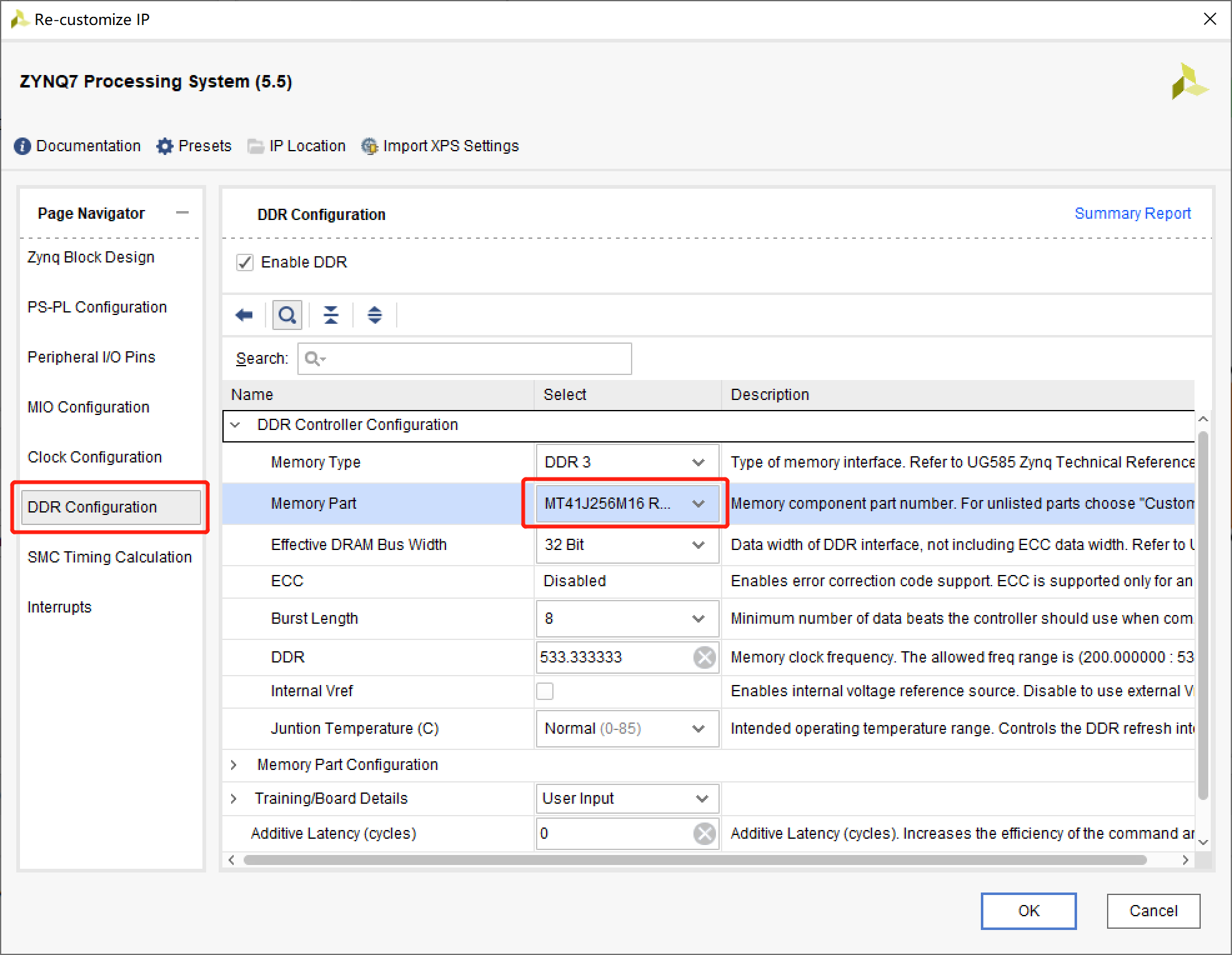Close the Re-customize IP dialog

point(1210,19)
